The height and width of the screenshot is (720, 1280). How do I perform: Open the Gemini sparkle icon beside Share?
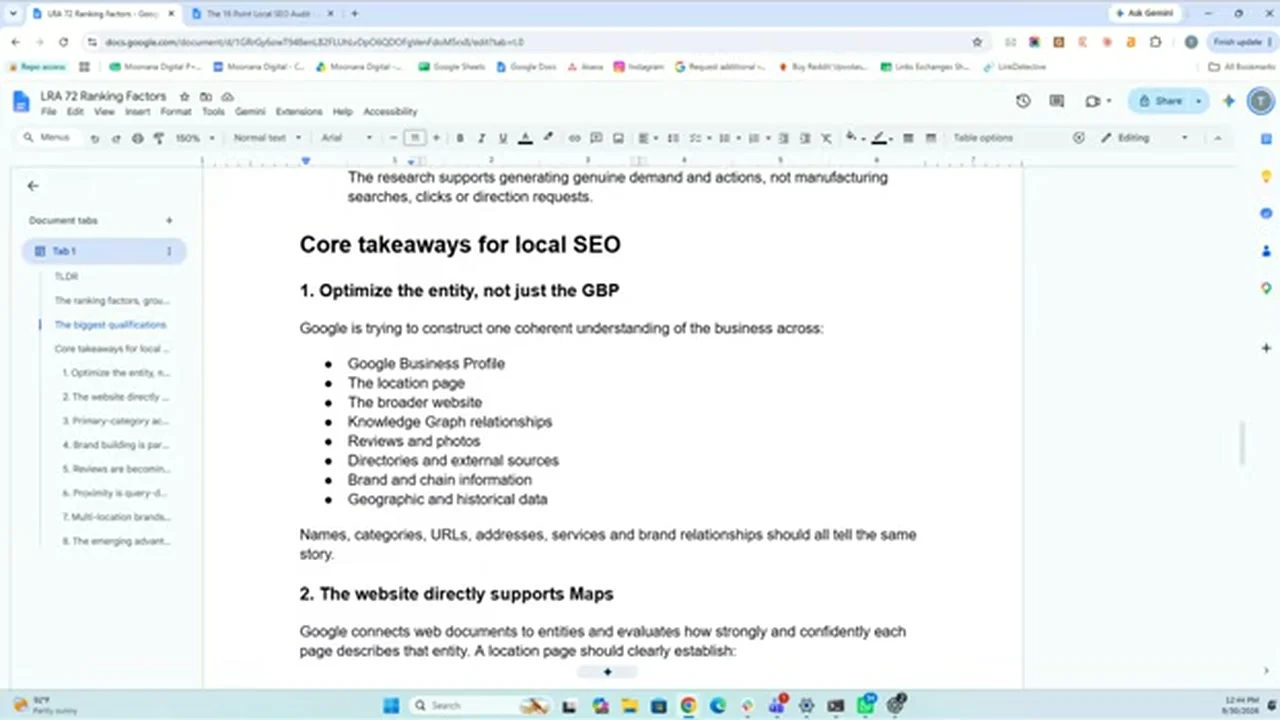pyautogui.click(x=1229, y=101)
